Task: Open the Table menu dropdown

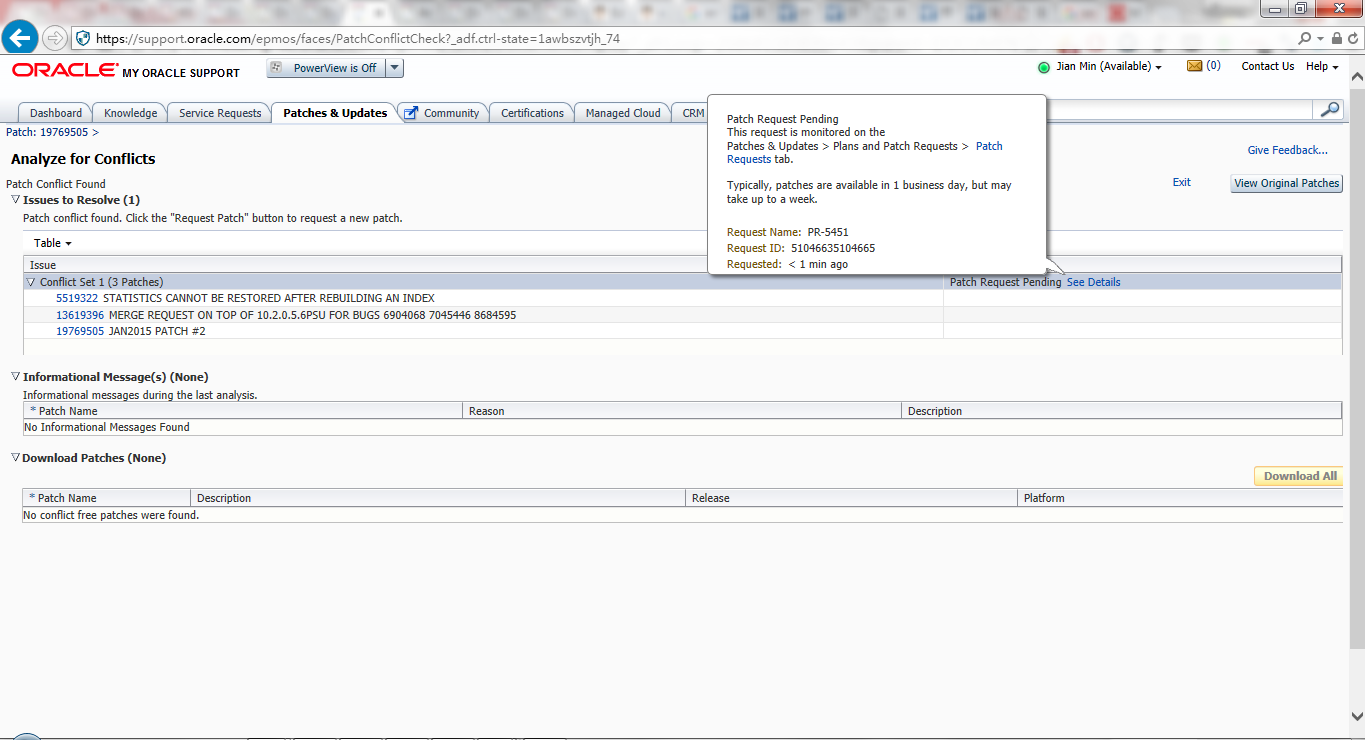Action: point(53,243)
